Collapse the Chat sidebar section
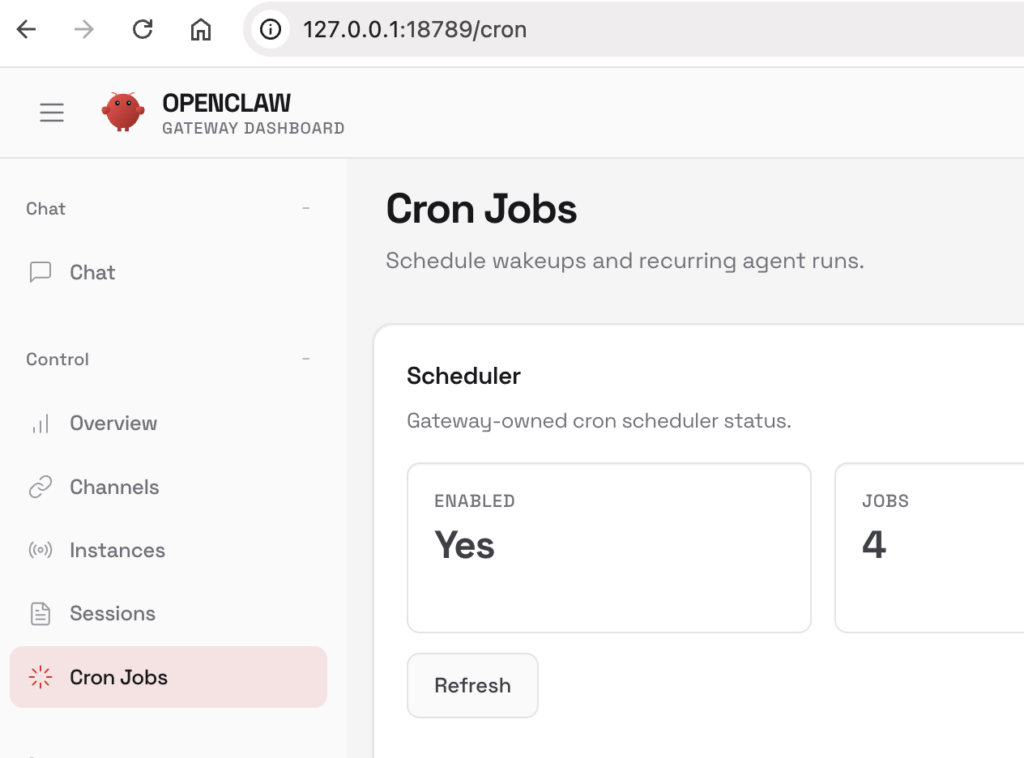Viewport: 1024px width, 758px height. coord(306,209)
